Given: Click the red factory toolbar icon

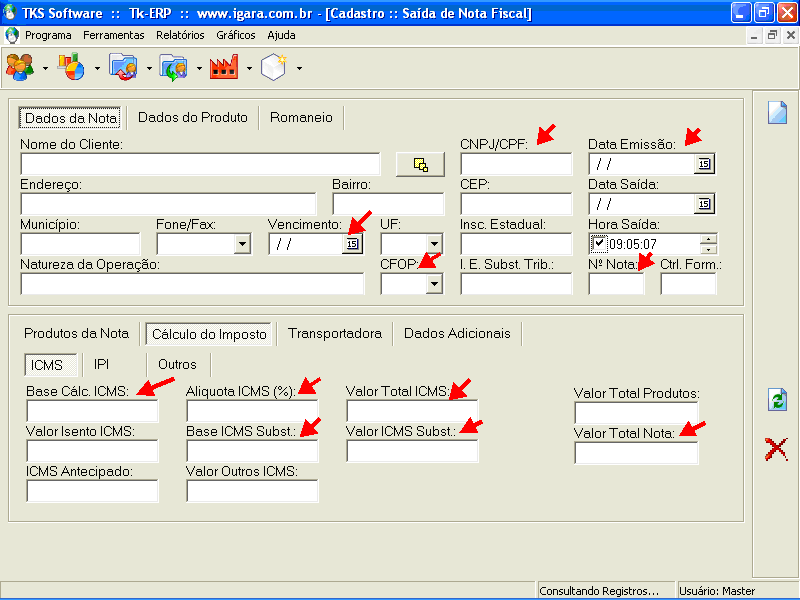Looking at the screenshot, I should [x=223, y=67].
